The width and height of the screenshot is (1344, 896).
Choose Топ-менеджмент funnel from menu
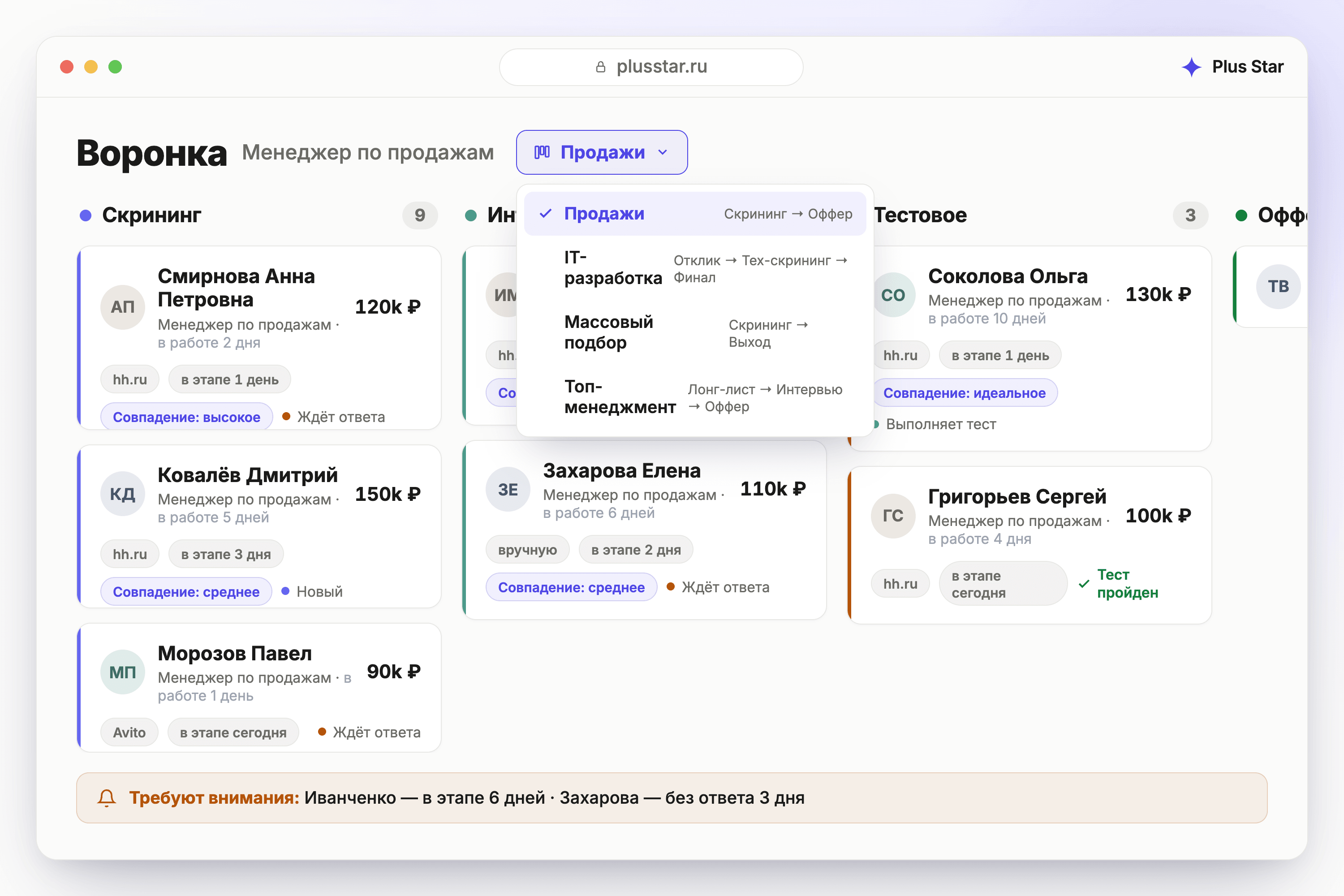pyautogui.click(x=695, y=397)
